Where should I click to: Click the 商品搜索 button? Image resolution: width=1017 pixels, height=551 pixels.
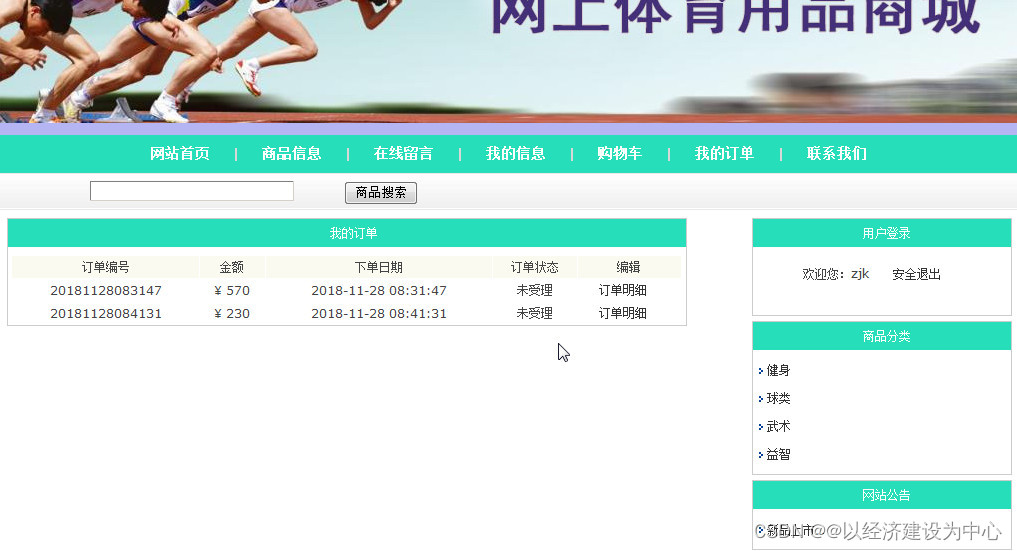click(381, 193)
